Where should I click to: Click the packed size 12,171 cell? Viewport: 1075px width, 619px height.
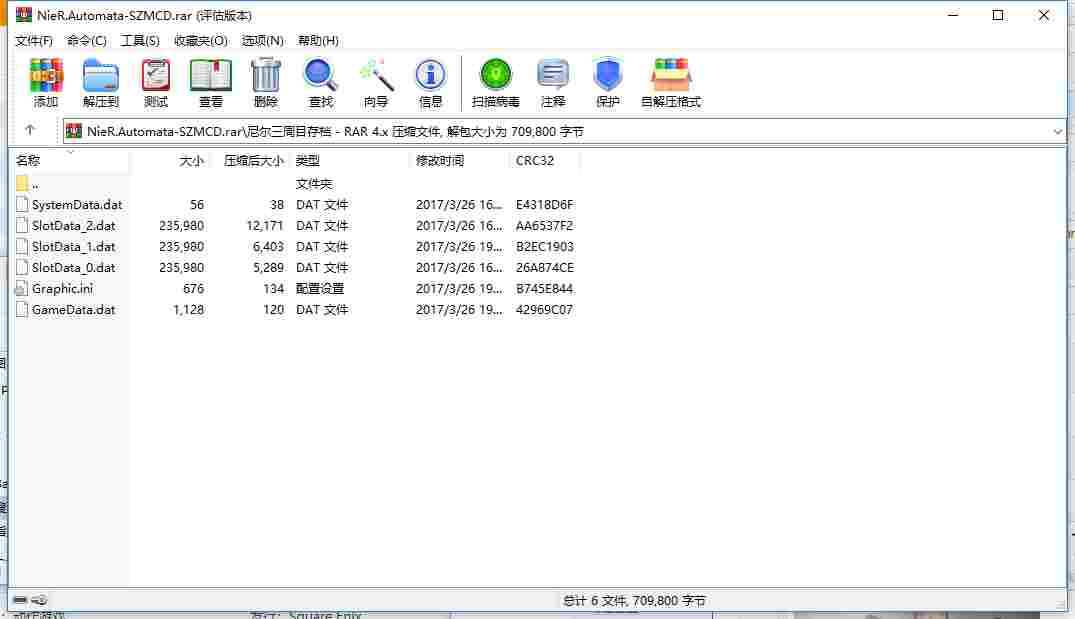(x=265, y=226)
